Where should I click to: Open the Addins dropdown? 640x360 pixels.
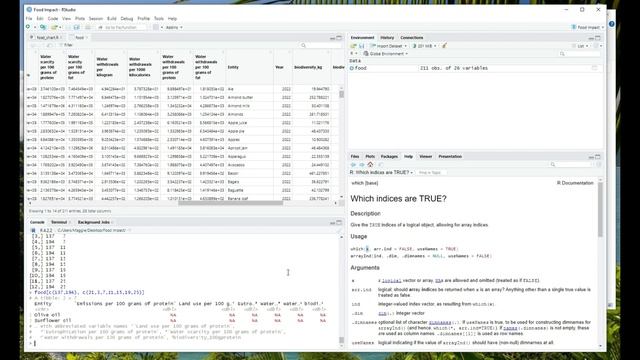[174, 27]
